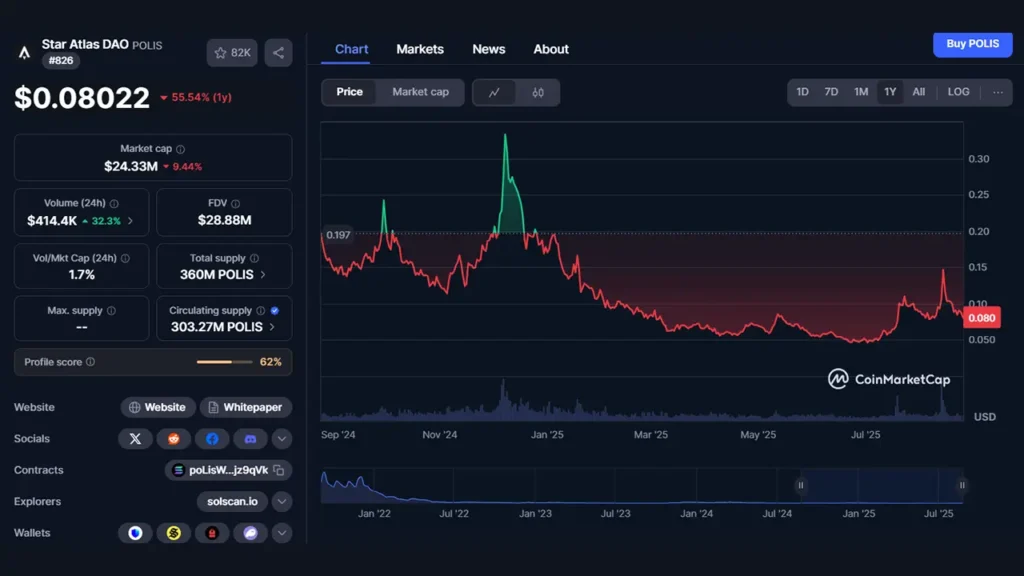This screenshot has height=576, width=1024.
Task: Open the Whitepaper link
Action: 246,408
